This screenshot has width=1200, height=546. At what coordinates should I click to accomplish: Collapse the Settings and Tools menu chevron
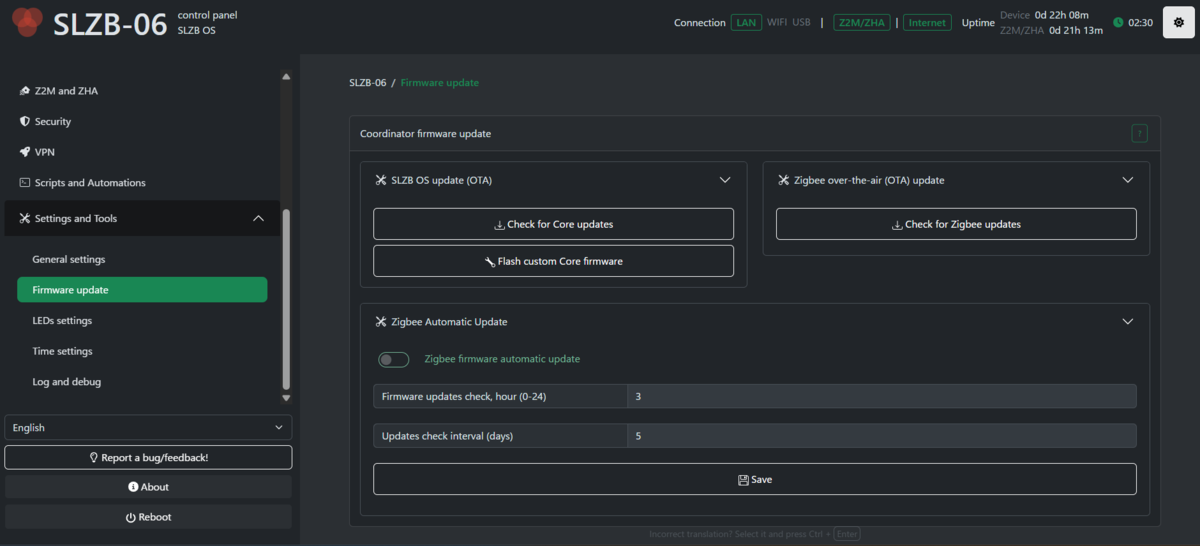click(x=258, y=219)
